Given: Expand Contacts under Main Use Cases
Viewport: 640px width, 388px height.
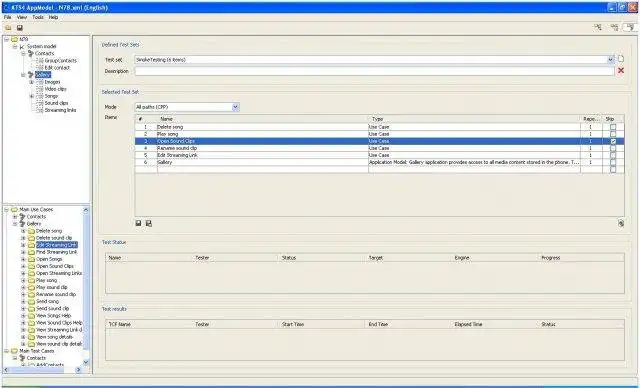Looking at the screenshot, I should click(15, 217).
